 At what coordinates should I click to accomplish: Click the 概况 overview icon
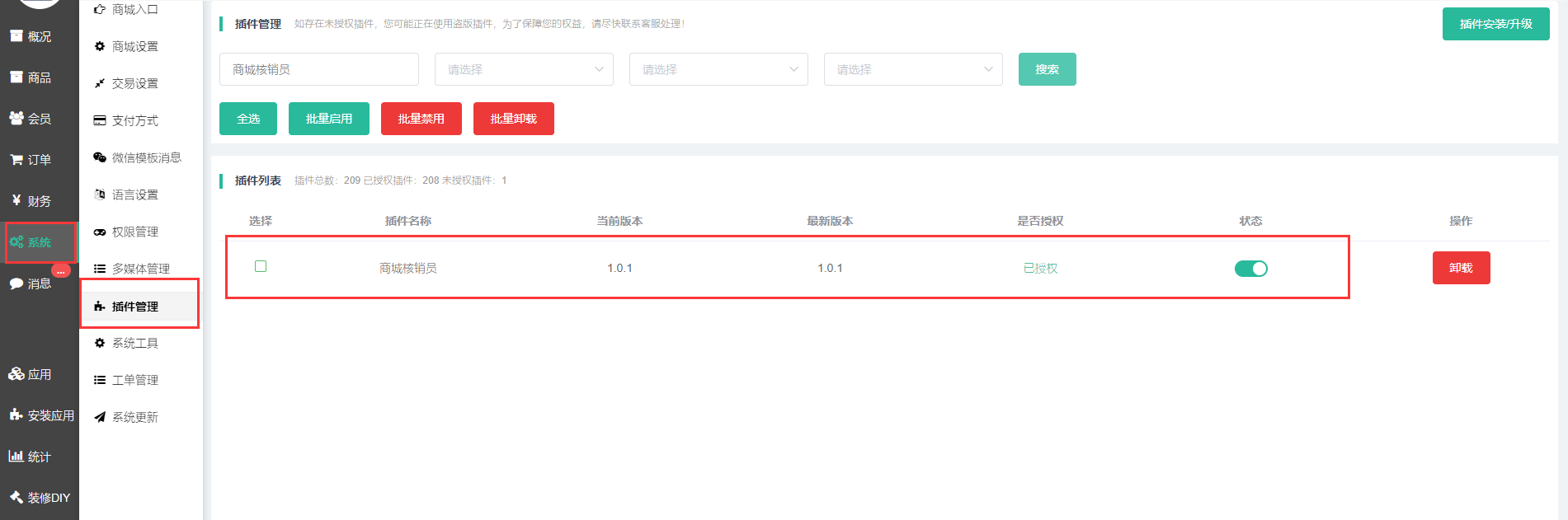click(x=16, y=35)
